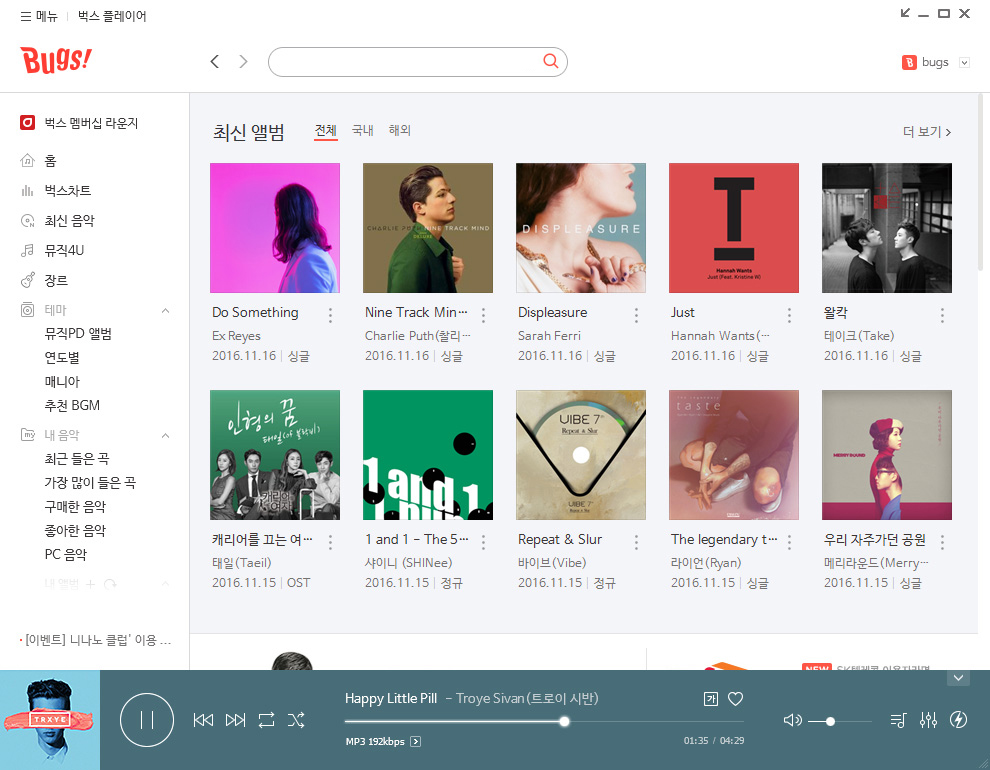Open more options for Just album
The image size is (990, 770).
click(x=789, y=315)
